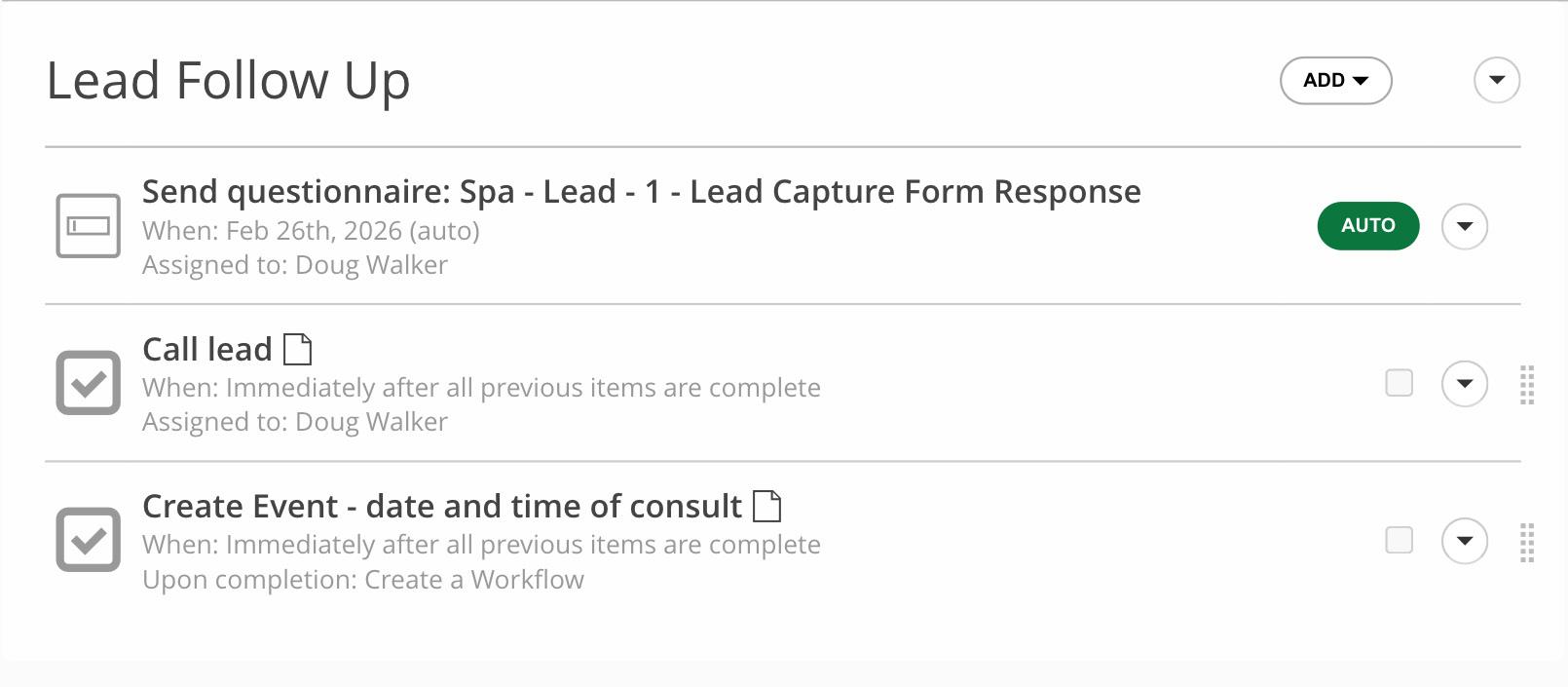Open the Call lead row options dropdown
The image size is (1568, 687).
[1465, 384]
